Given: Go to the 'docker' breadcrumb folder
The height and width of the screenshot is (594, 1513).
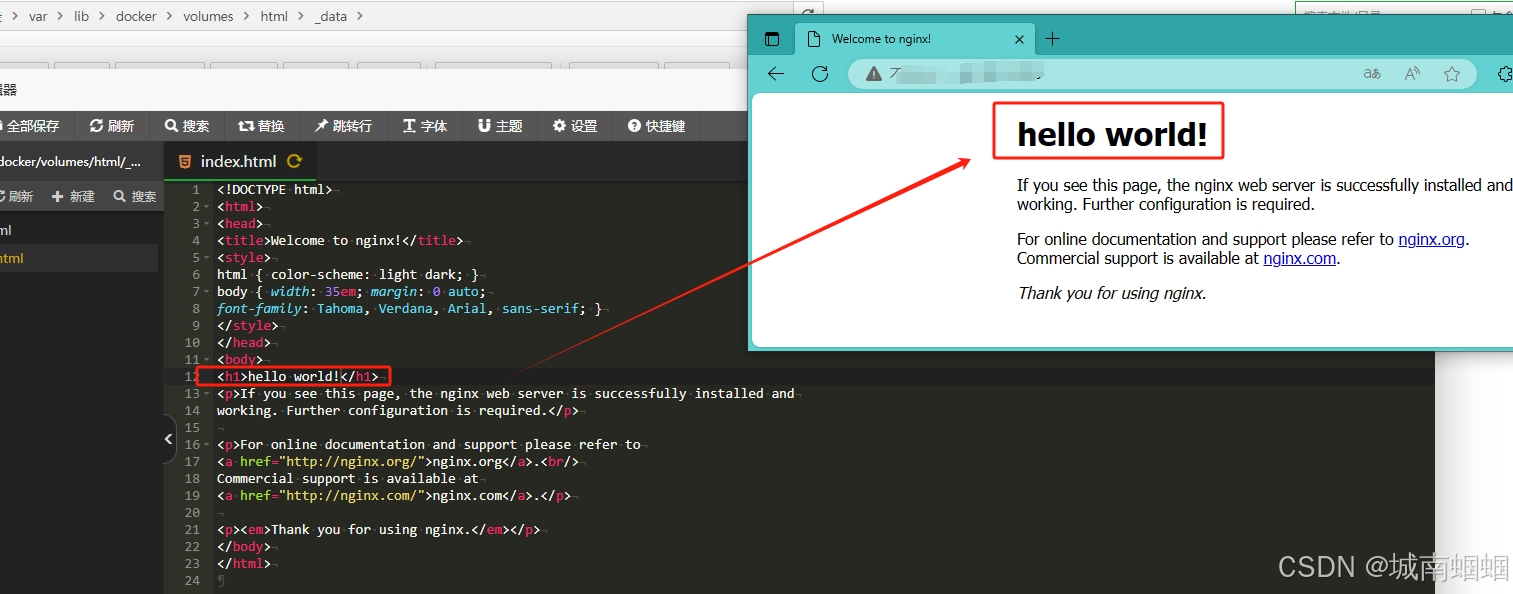Looking at the screenshot, I should 136,16.
